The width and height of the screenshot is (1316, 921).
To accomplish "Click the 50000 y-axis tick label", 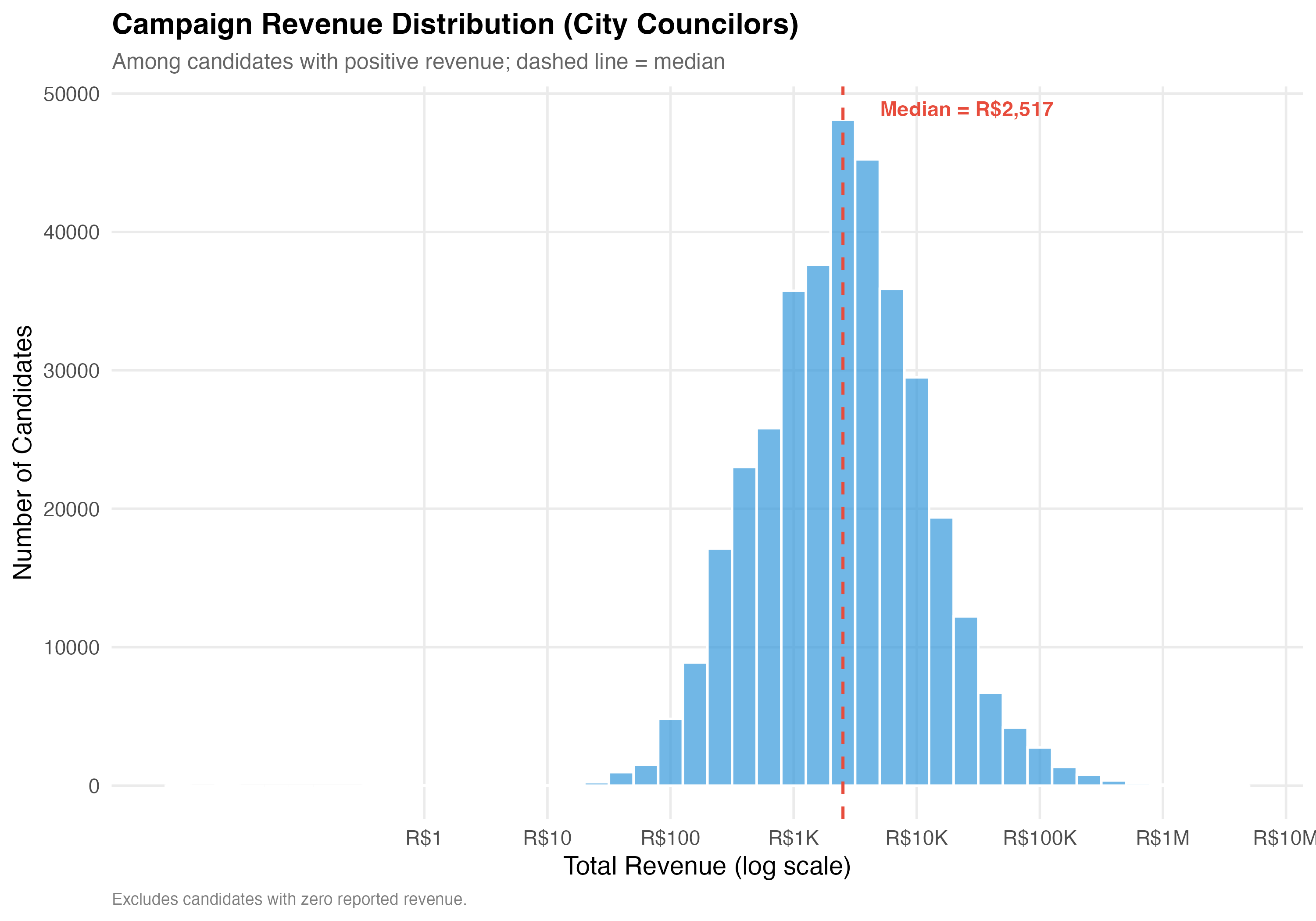I will pyautogui.click(x=71, y=95).
